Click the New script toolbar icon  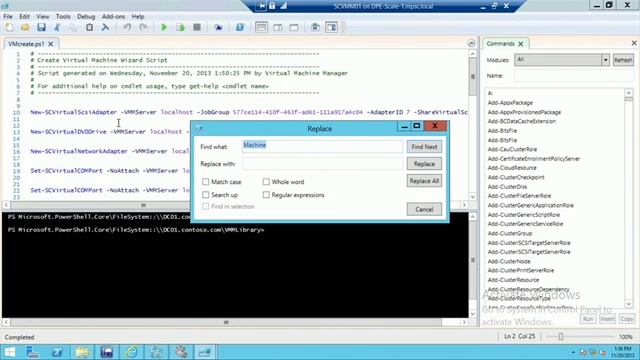pyautogui.click(x=9, y=27)
